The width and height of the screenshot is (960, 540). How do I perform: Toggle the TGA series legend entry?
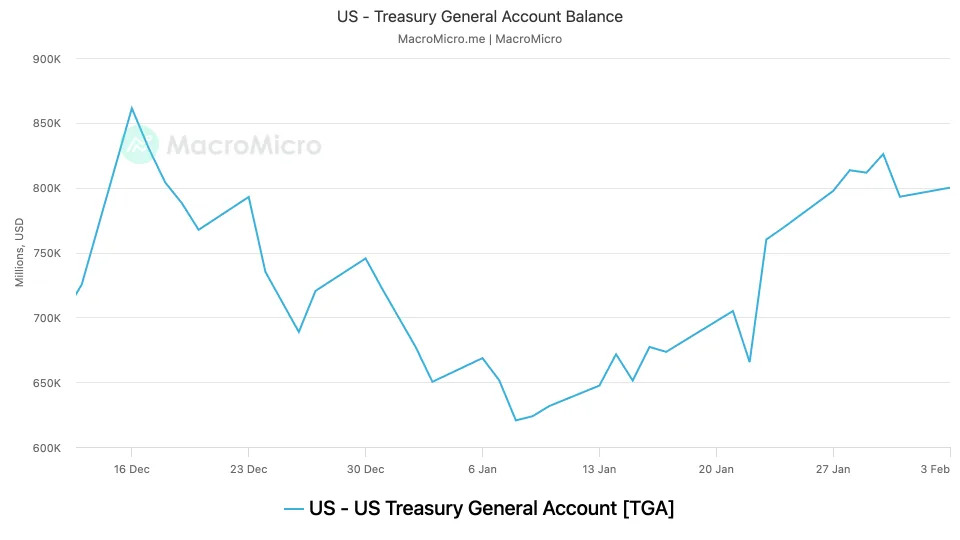pyautogui.click(x=479, y=508)
